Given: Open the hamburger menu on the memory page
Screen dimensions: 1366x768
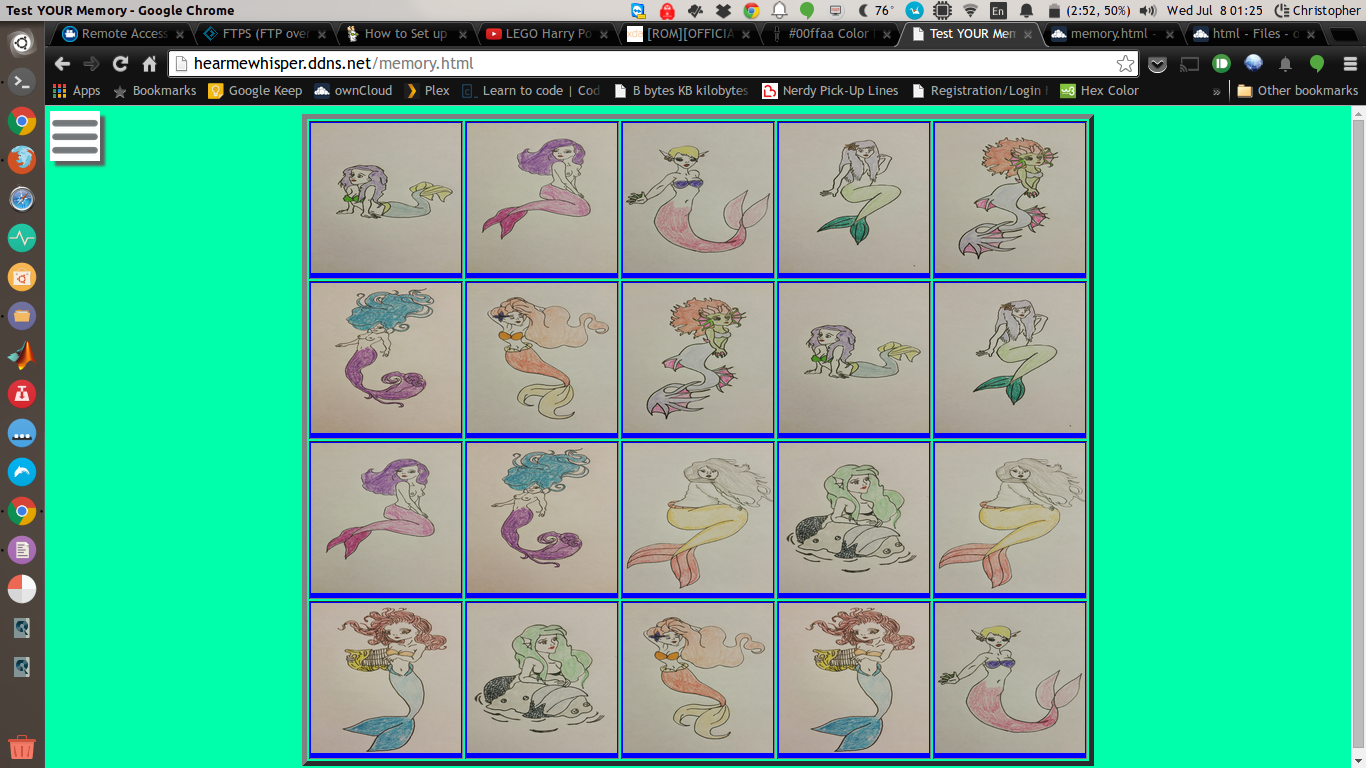Looking at the screenshot, I should point(75,136).
